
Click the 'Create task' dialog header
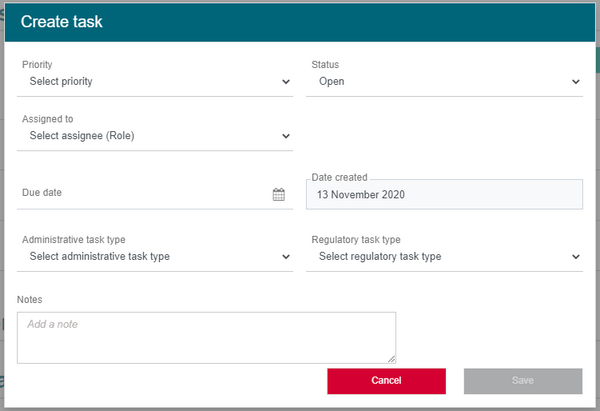pyautogui.click(x=62, y=21)
